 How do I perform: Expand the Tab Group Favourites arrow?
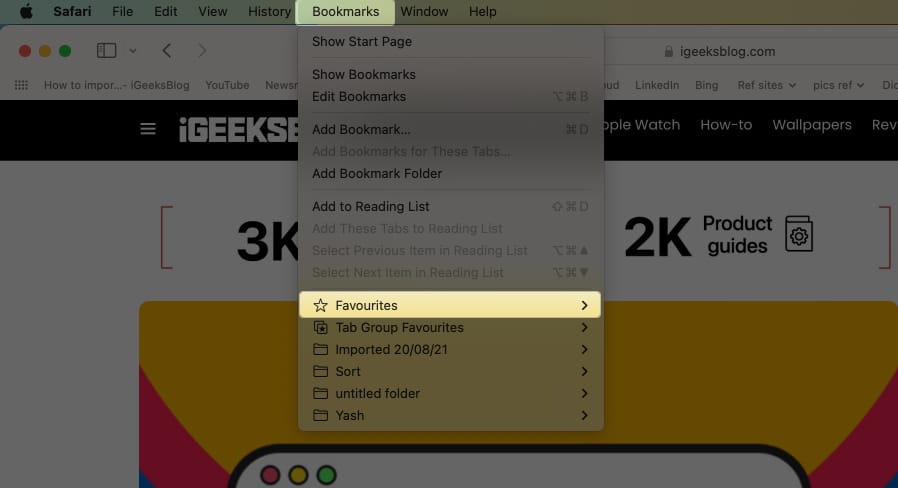tap(584, 328)
